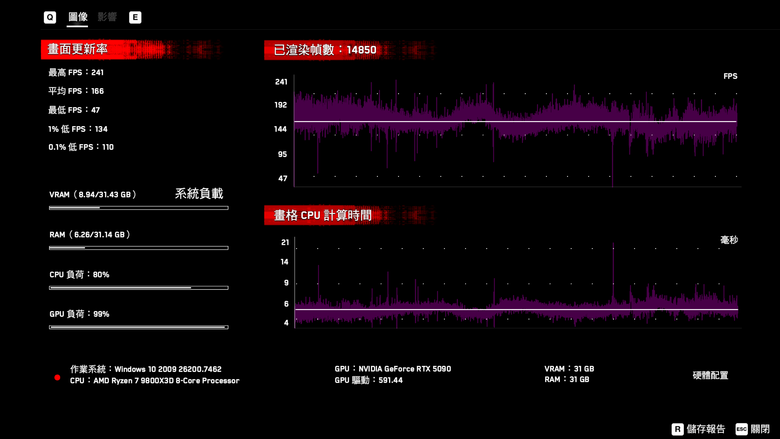This screenshot has height=439, width=780.
Task: Click RAM:31 GB text at bottom
Action: (567, 379)
